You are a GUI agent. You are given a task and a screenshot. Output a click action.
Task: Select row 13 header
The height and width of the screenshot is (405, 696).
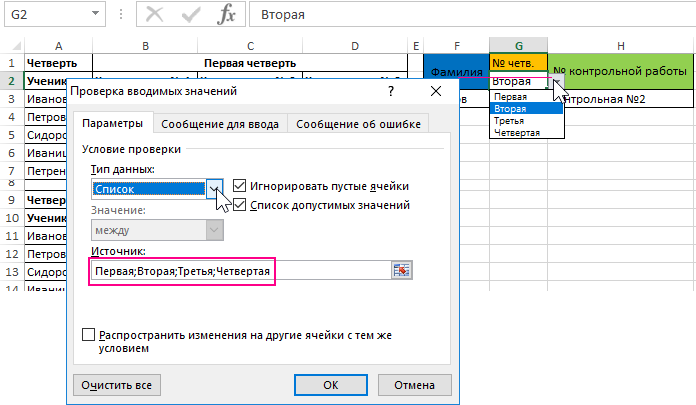tap(12, 272)
